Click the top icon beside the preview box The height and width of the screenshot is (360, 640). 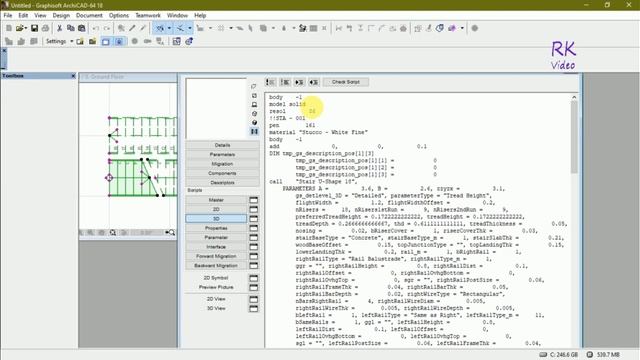tap(254, 86)
